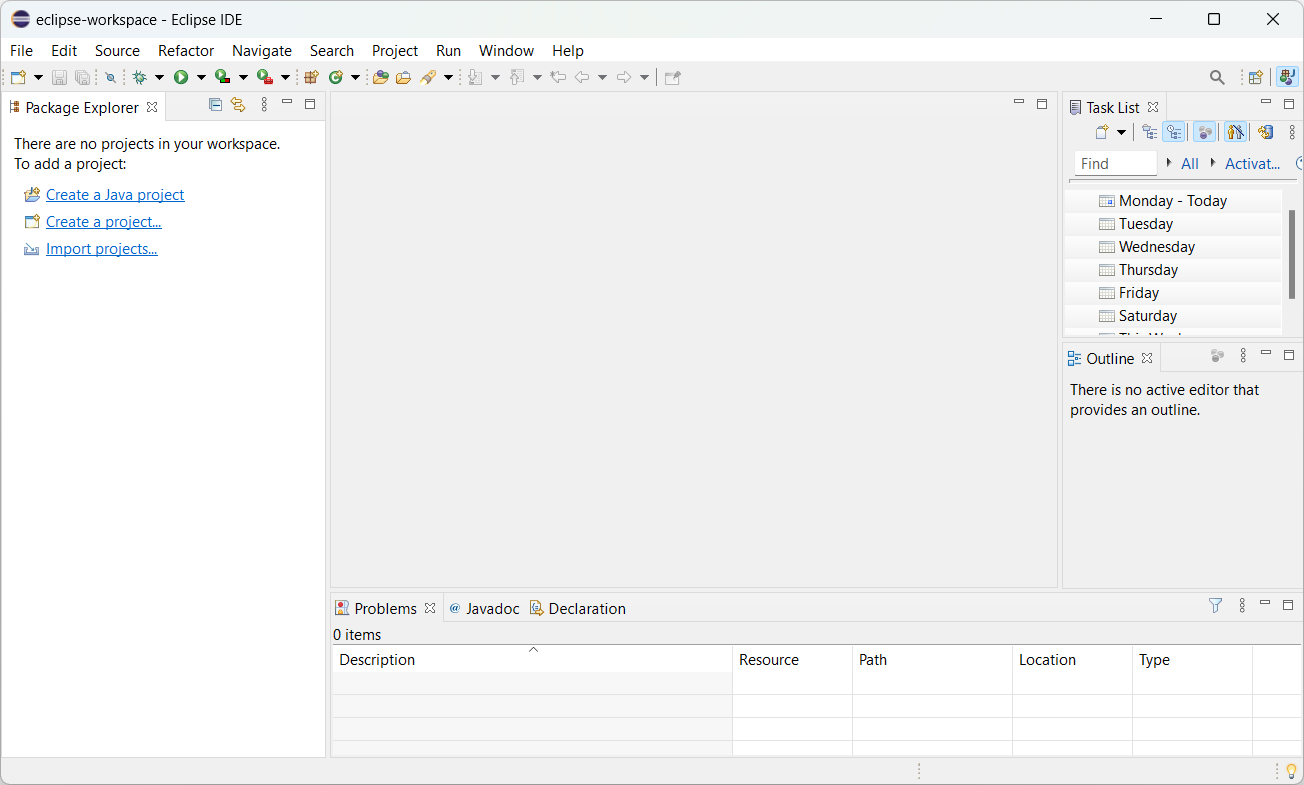The image size is (1304, 785).
Task: Click the magnifier Quick Access search icon
Action: [x=1217, y=77]
